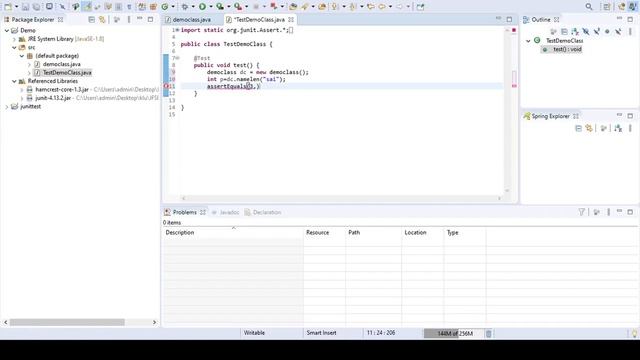
Task: Click the New Java Class icon
Action: 165,7
